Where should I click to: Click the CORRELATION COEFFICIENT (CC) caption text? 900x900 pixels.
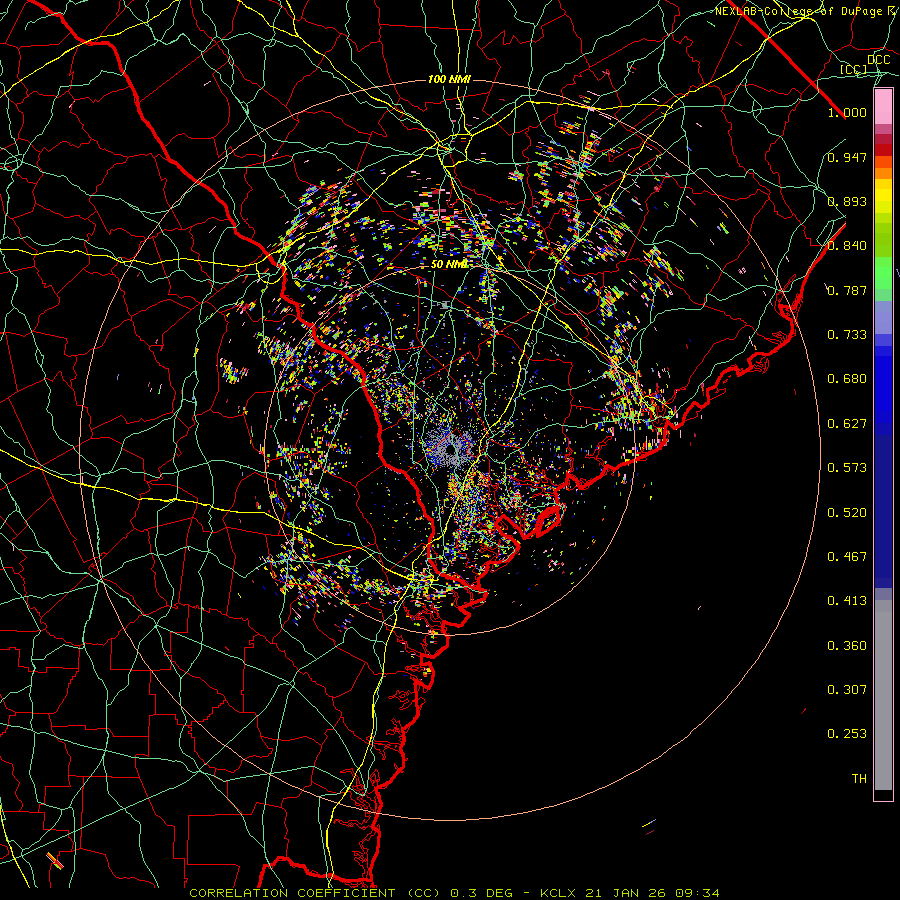[315, 893]
